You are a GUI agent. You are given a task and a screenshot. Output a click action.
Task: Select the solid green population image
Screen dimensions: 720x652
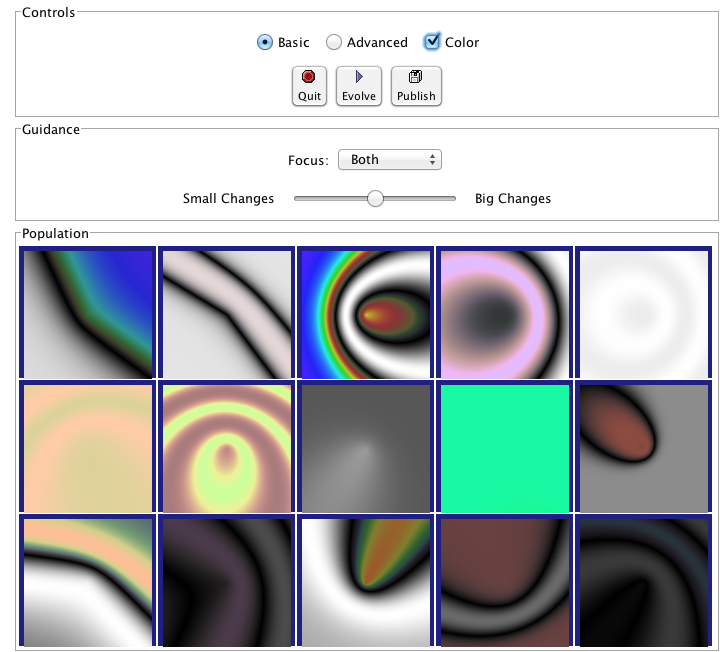[505, 448]
